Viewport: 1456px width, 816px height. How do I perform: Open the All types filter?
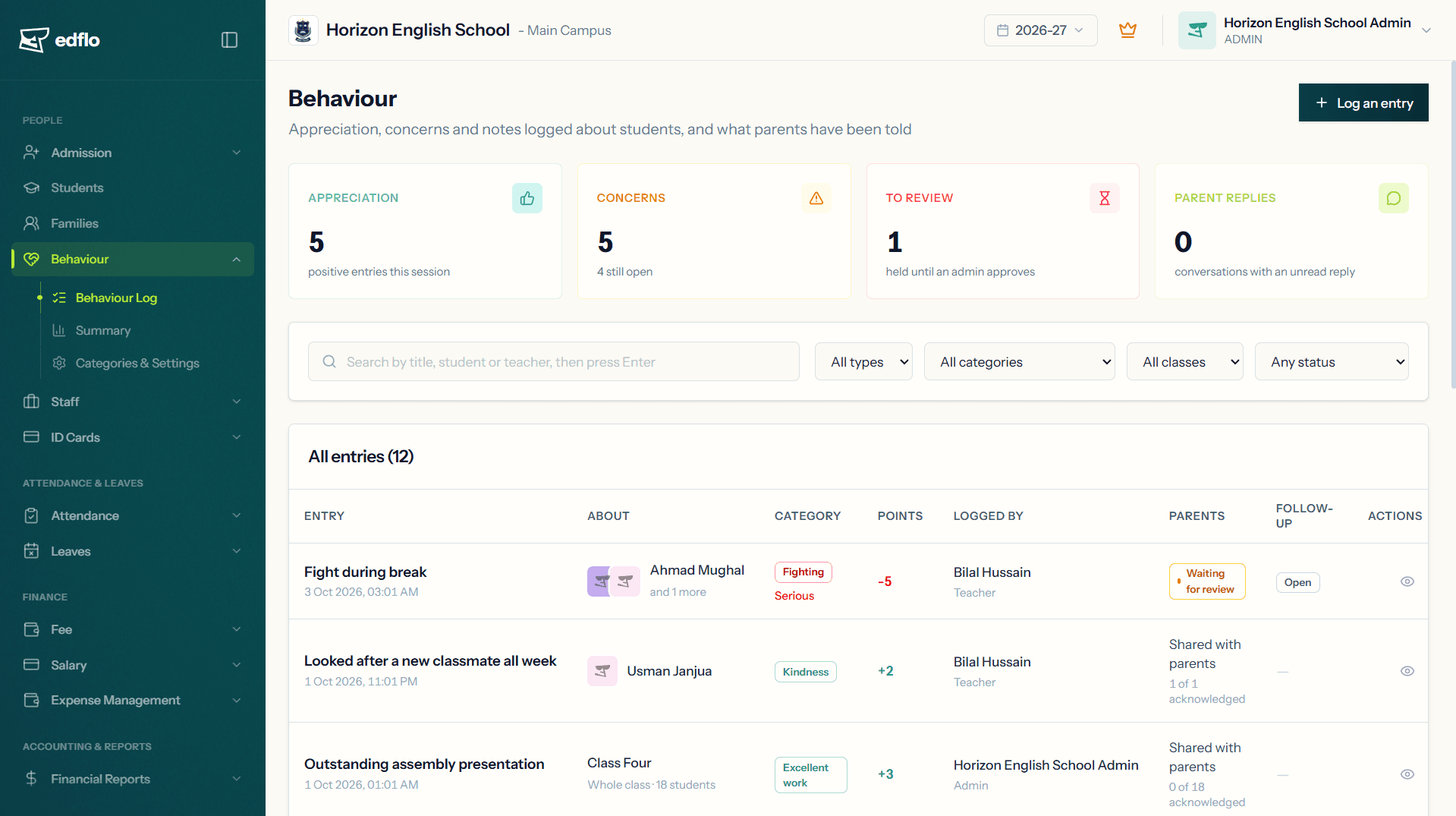tap(863, 361)
